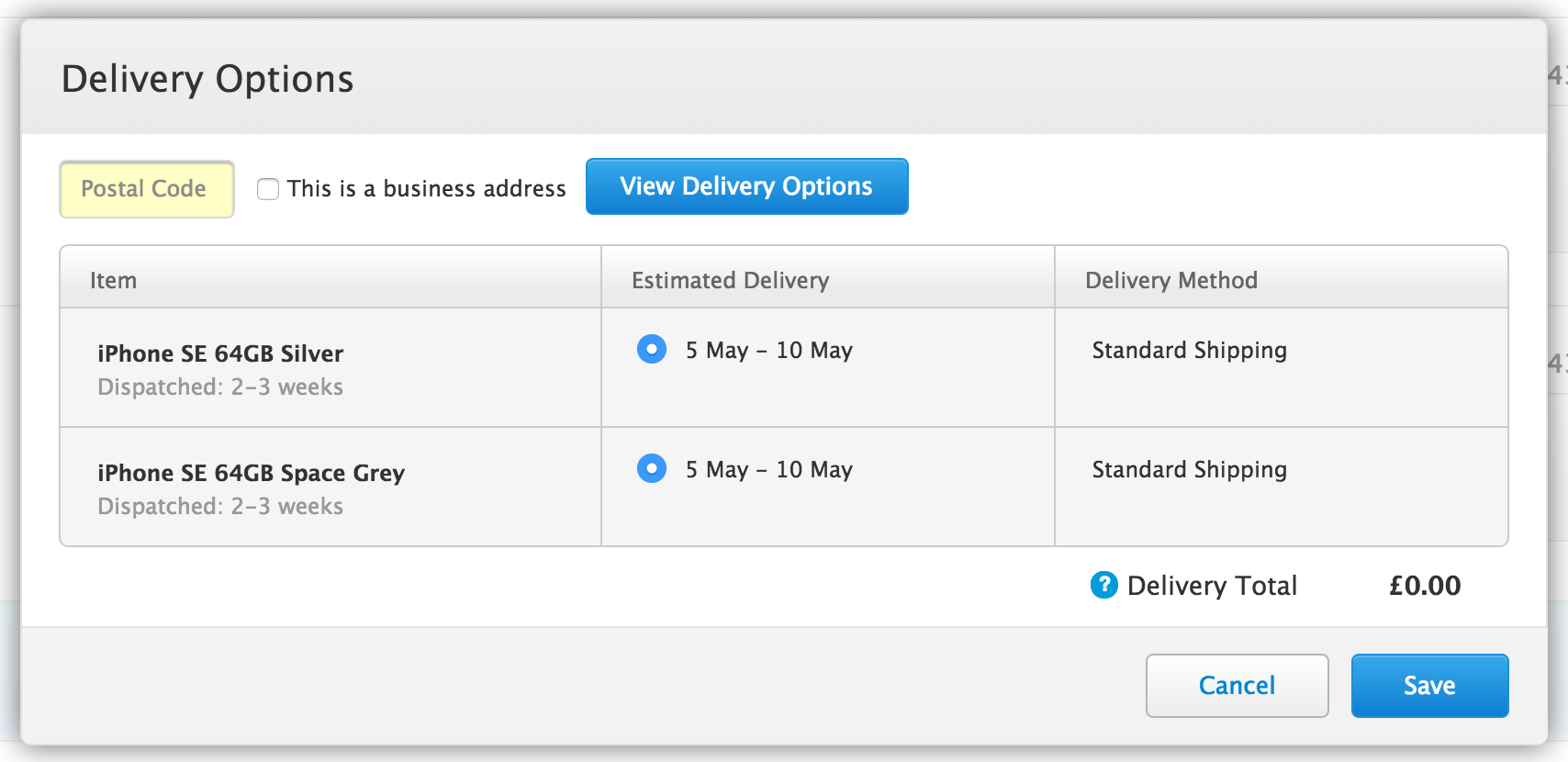Click Standard Shipping for the Silver iPhone

[x=1190, y=350]
